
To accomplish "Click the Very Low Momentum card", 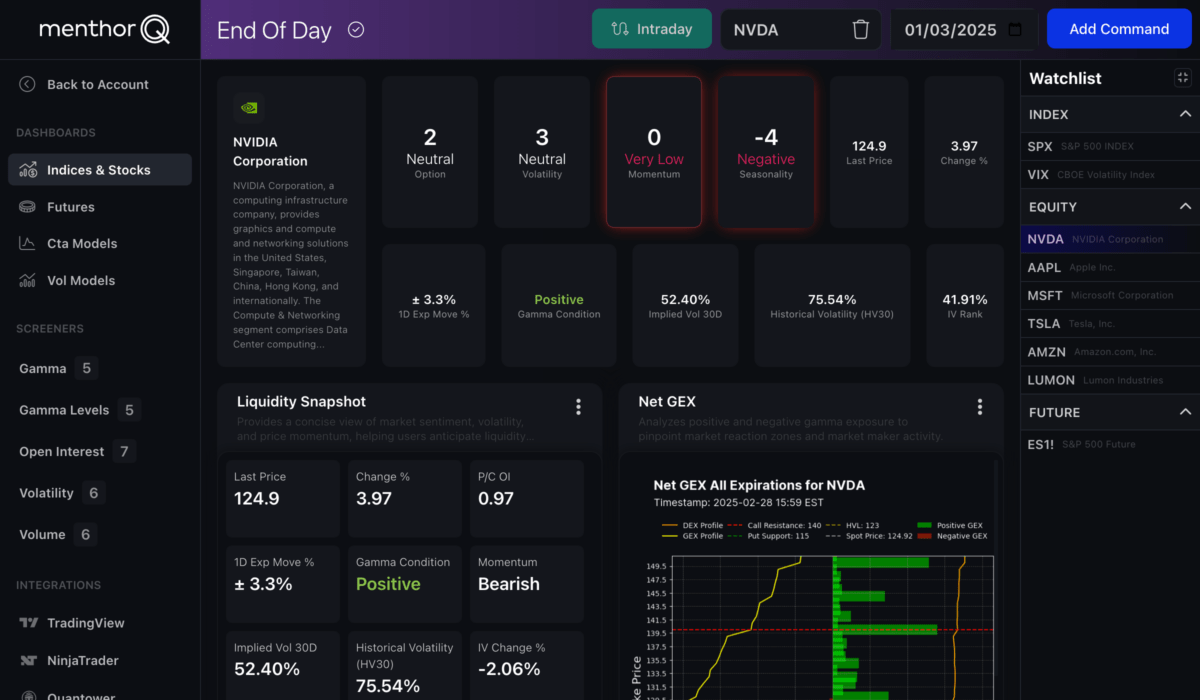I will coord(654,152).
